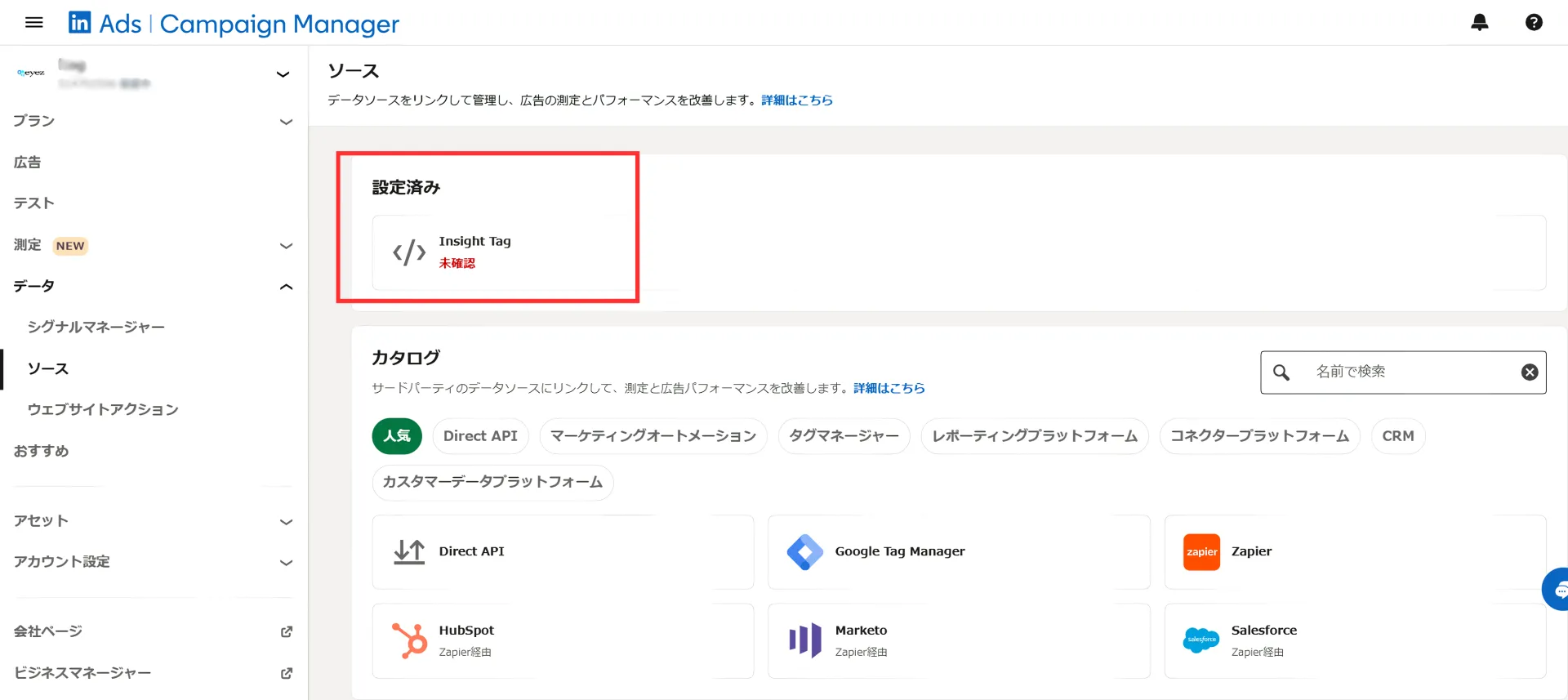Open シグナルマネージャー sidebar item

click(x=96, y=327)
